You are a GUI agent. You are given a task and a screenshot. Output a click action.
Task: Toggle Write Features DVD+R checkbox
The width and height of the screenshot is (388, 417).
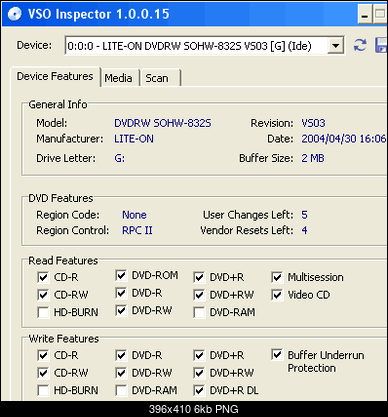199,355
